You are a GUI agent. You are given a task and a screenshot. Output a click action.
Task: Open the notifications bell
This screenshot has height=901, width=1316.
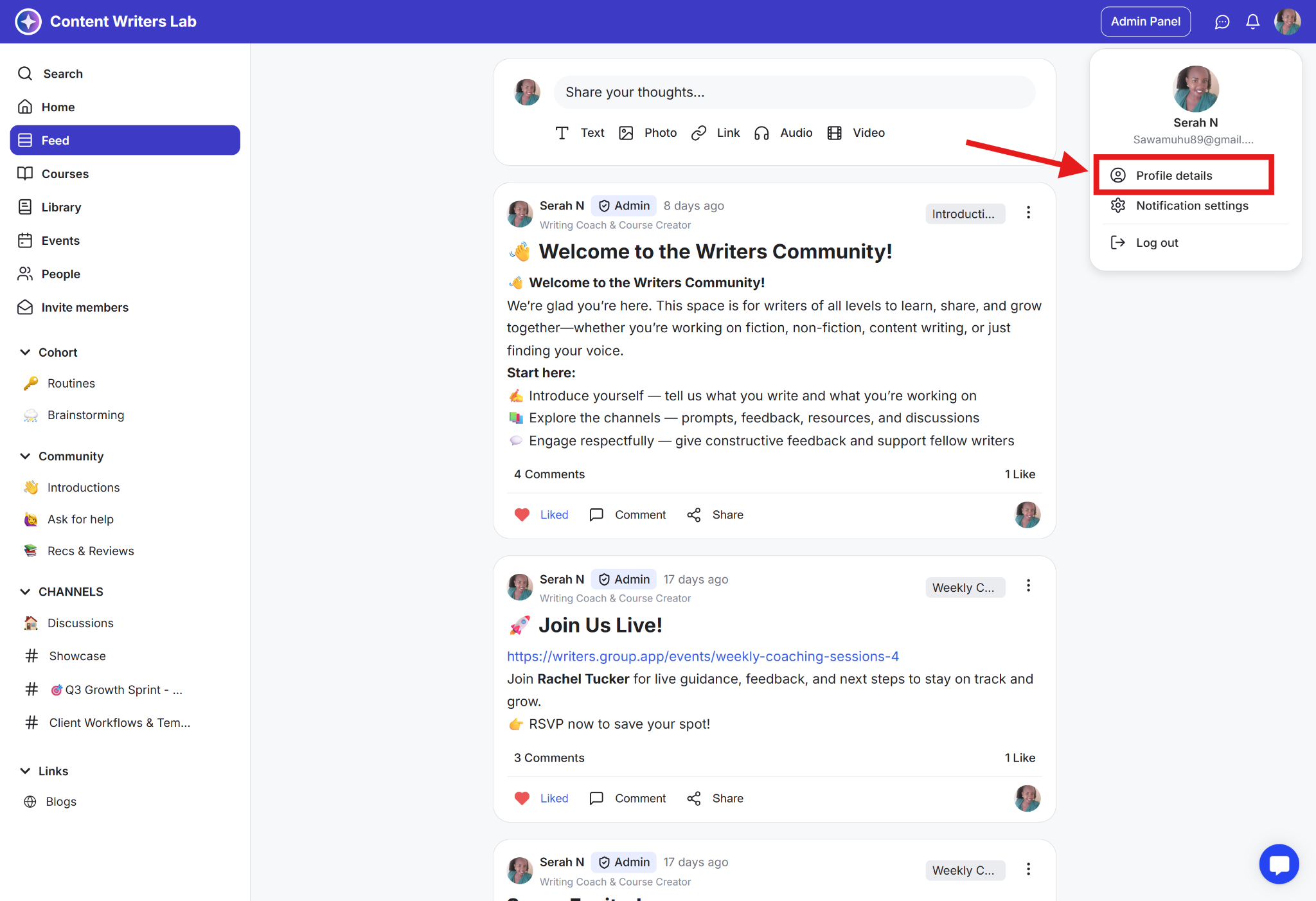[1252, 22]
